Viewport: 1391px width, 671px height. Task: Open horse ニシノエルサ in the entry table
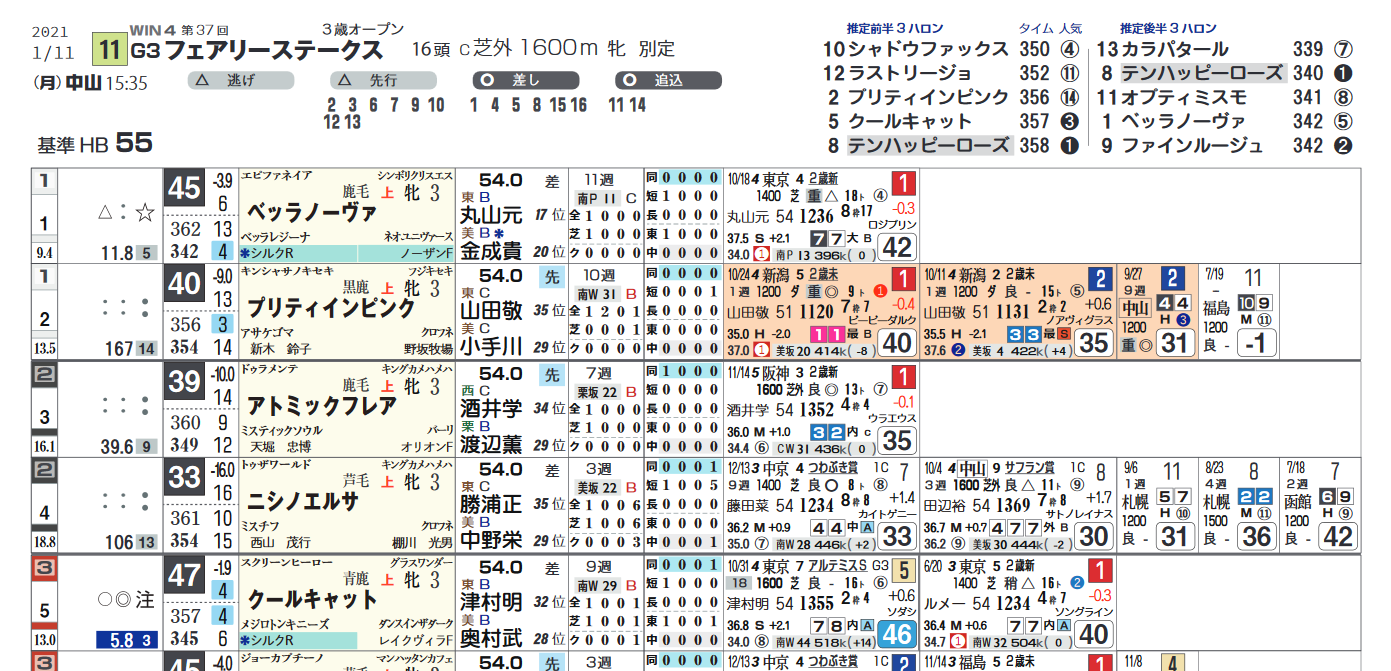tap(303, 502)
